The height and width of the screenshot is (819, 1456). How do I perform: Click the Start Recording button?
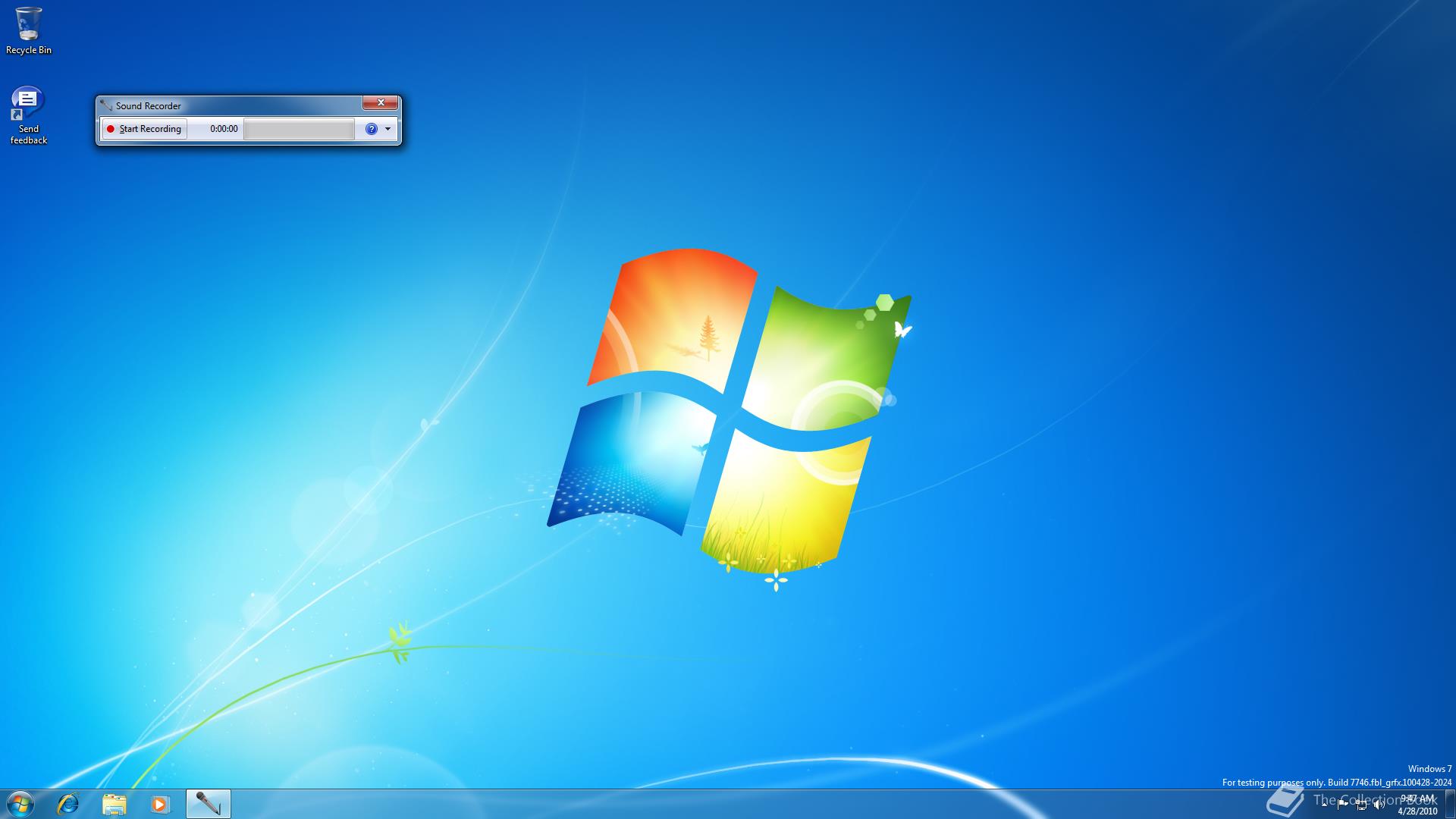click(x=145, y=129)
